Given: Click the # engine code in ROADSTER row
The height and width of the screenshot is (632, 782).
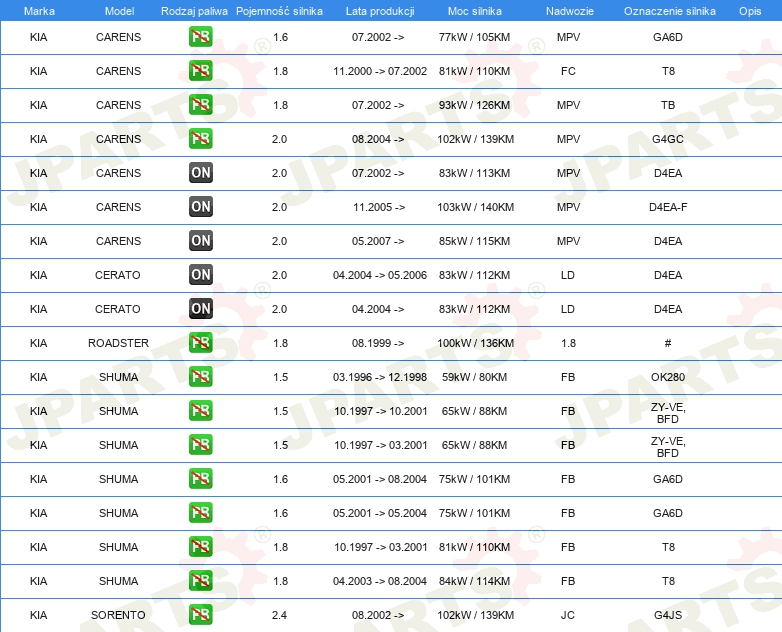Looking at the screenshot, I should click(668, 343).
